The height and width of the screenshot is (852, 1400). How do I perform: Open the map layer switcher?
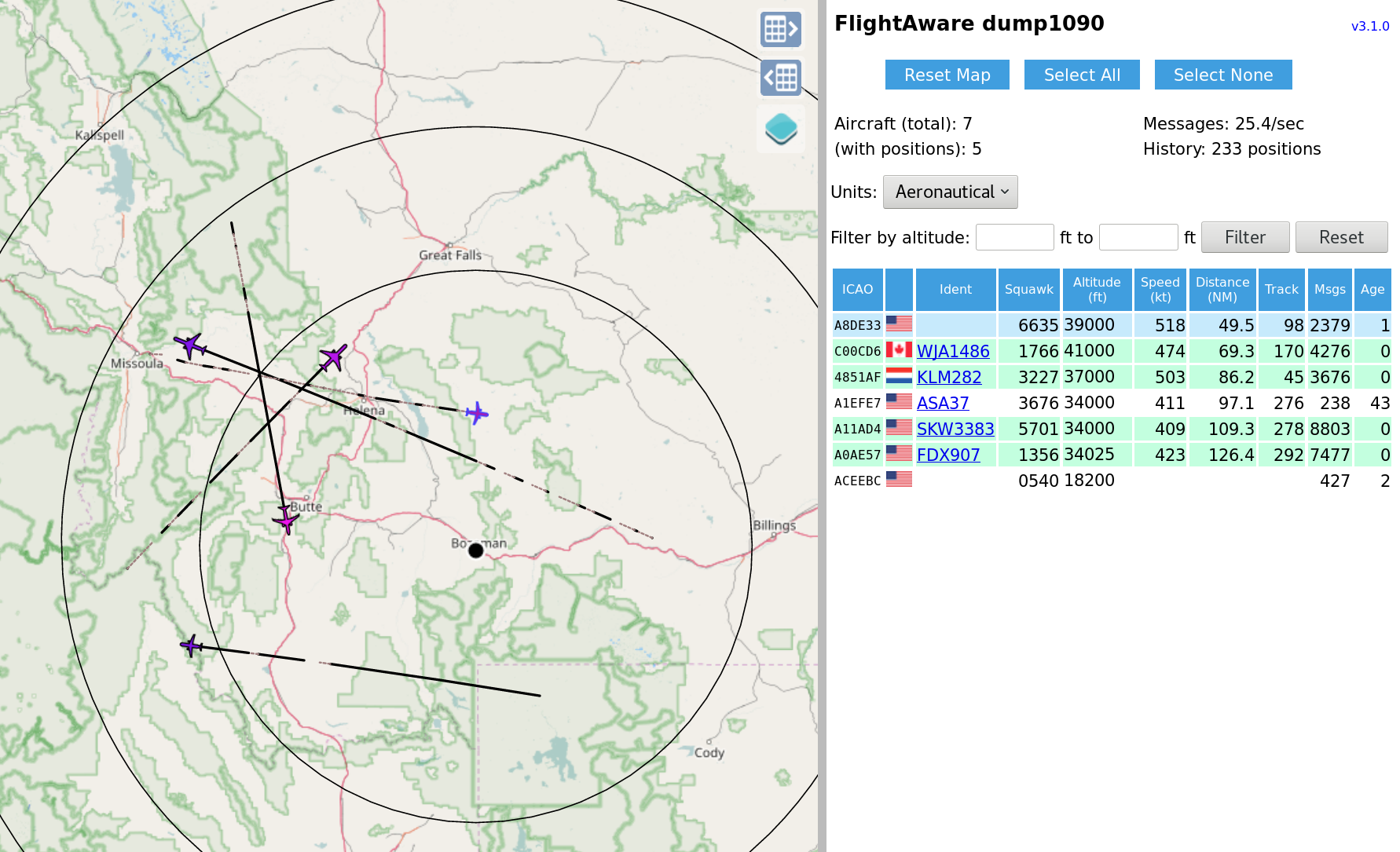coord(781,129)
